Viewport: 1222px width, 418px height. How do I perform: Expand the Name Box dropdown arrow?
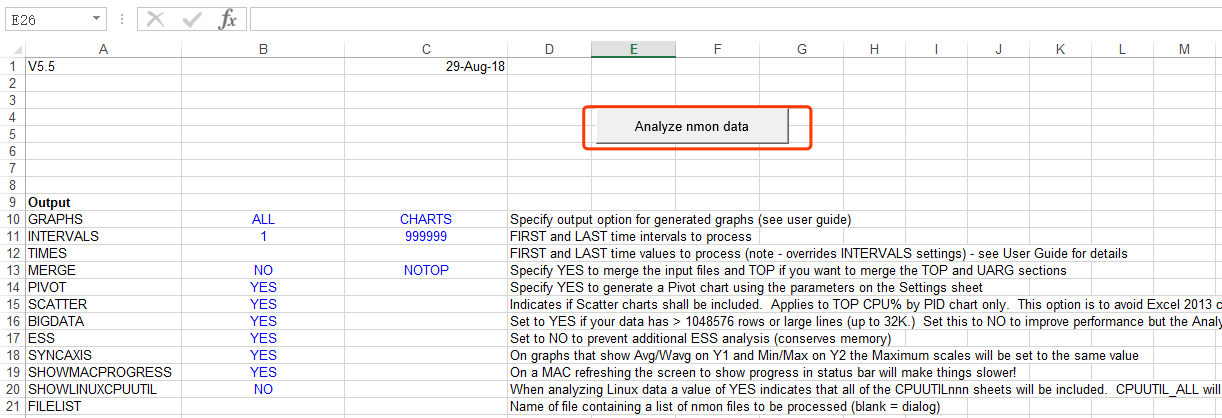96,19
